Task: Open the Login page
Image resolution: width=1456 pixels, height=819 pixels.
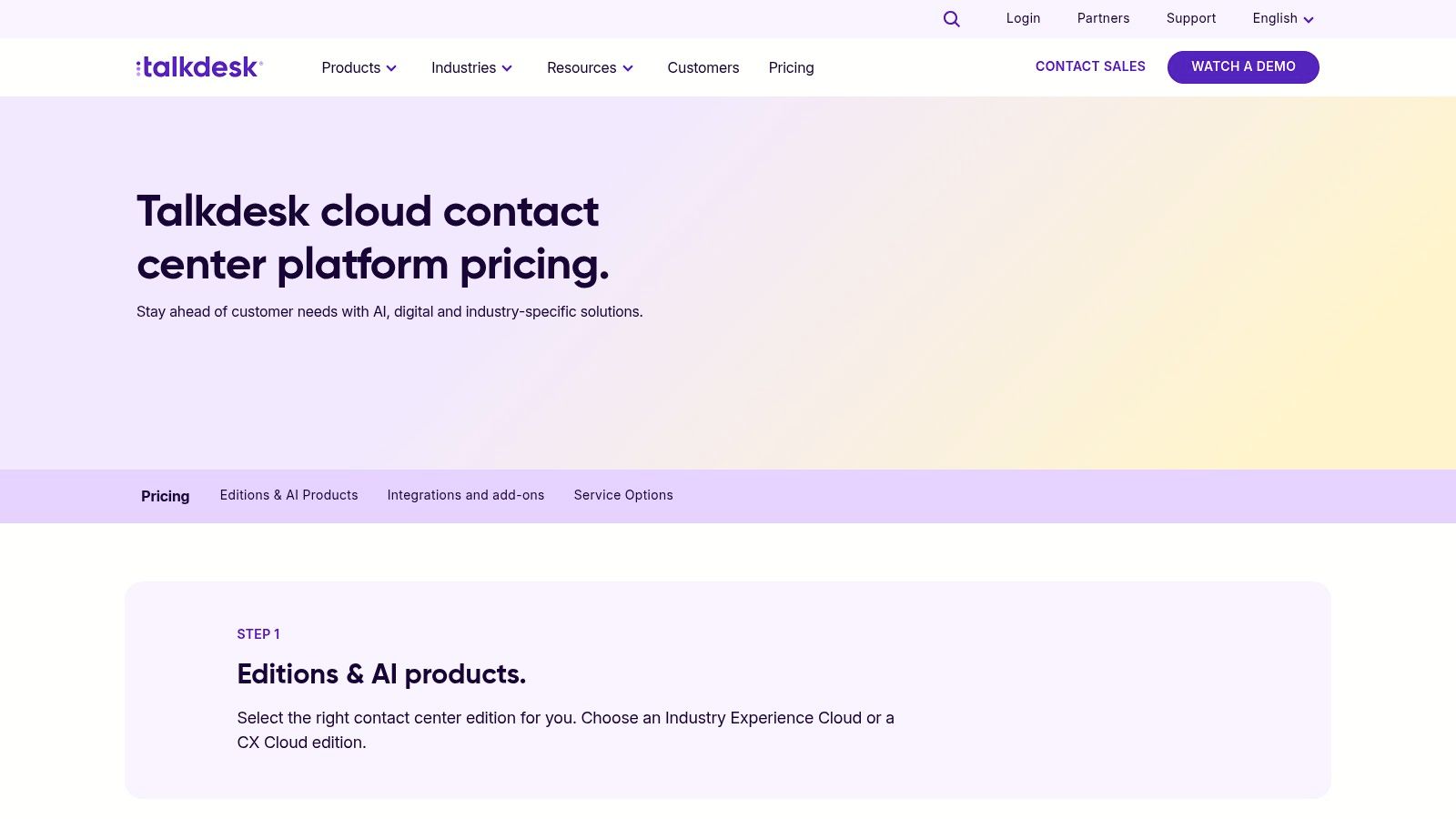Action: [1023, 18]
